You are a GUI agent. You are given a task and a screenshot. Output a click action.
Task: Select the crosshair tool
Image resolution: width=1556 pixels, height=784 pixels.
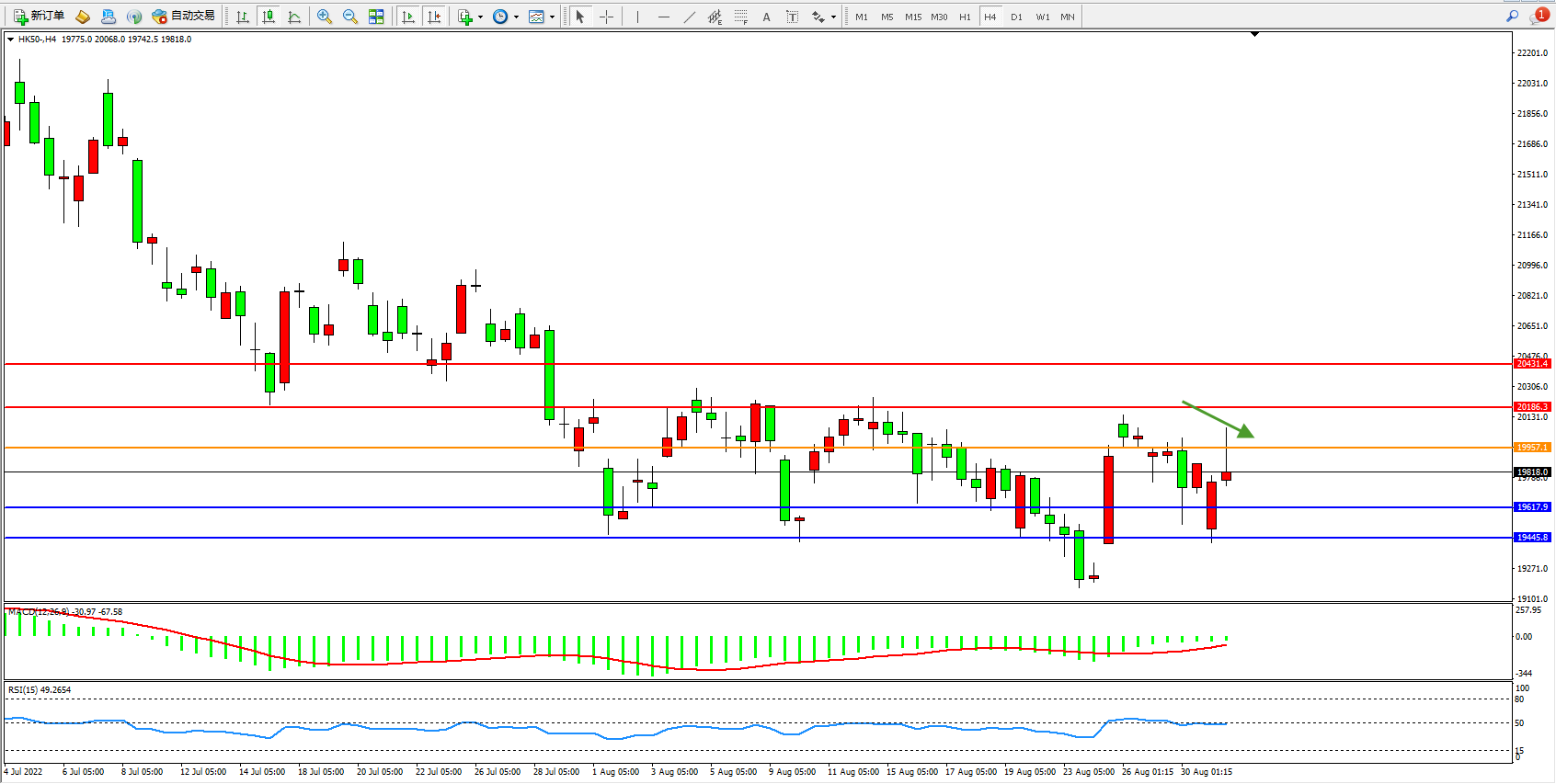click(x=606, y=17)
